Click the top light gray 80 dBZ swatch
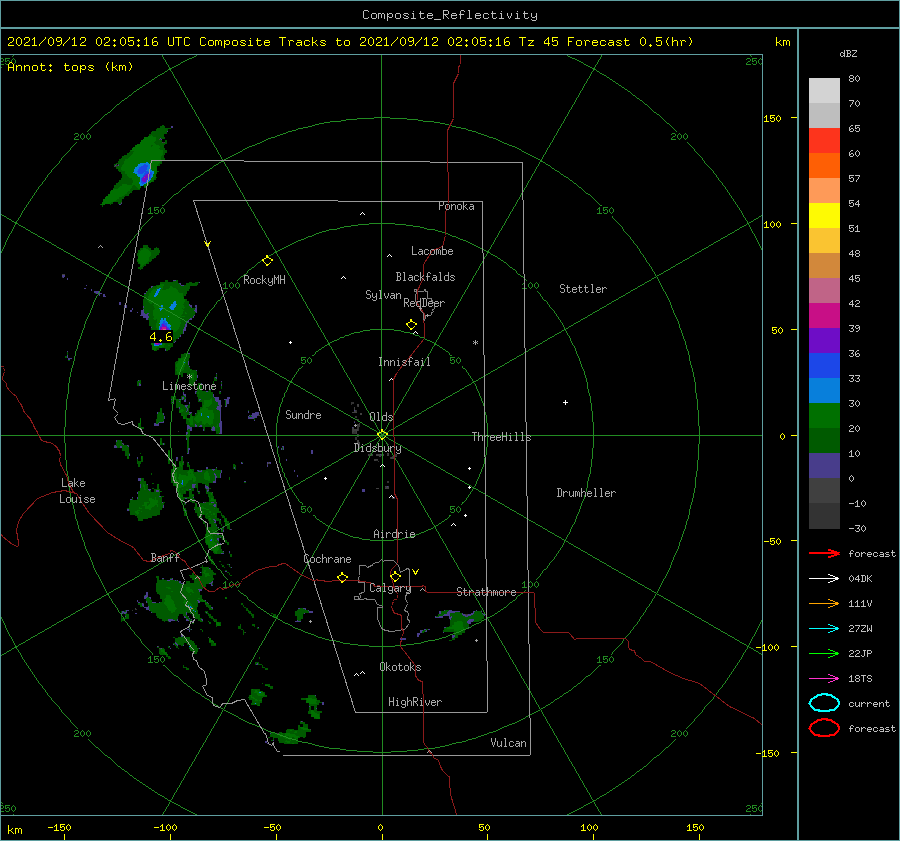This screenshot has width=900, height=841. point(824,91)
